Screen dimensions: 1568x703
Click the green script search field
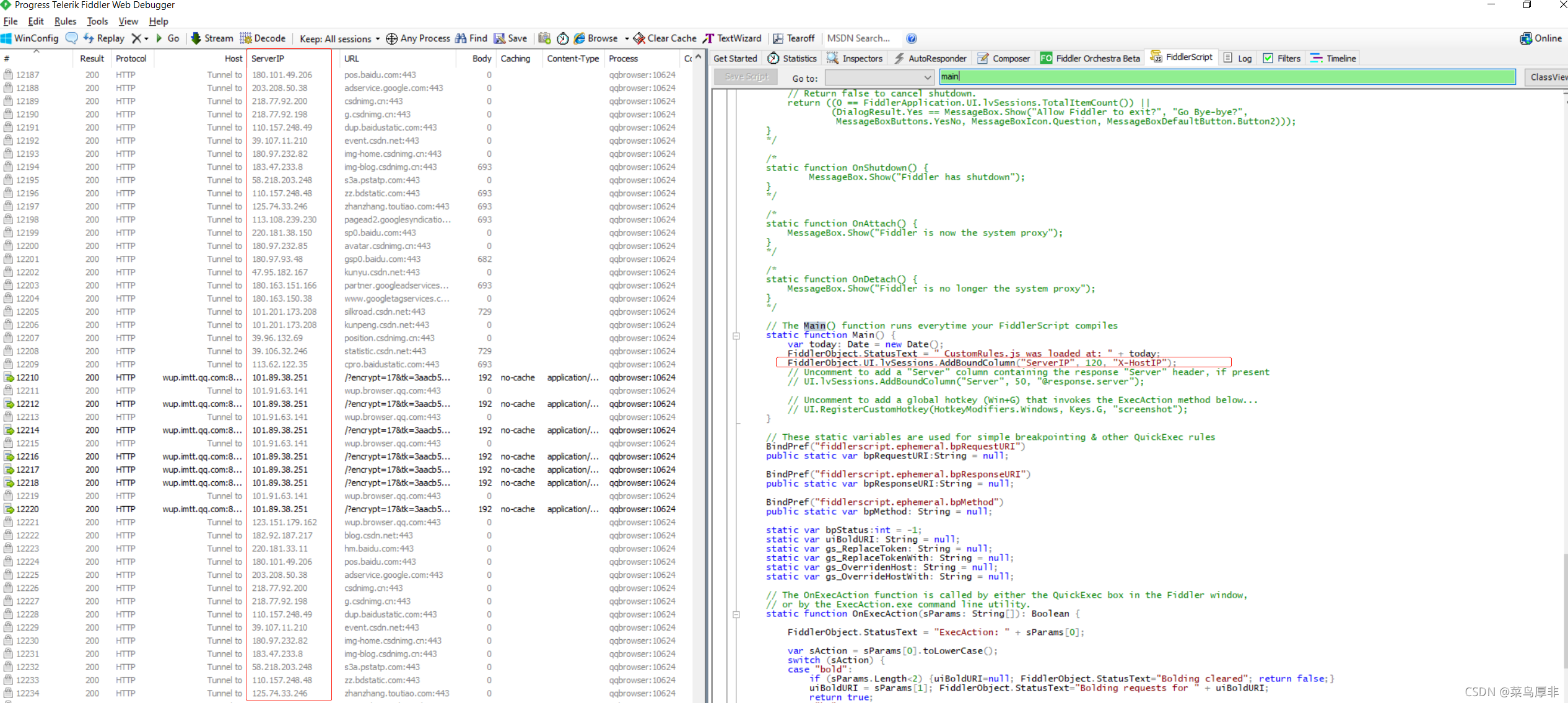(x=1227, y=77)
